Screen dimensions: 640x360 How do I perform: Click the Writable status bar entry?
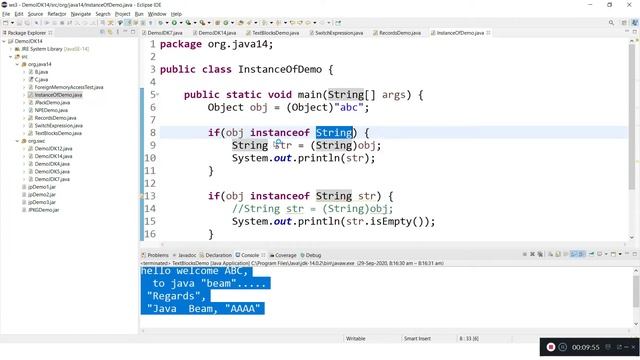tap(356, 339)
